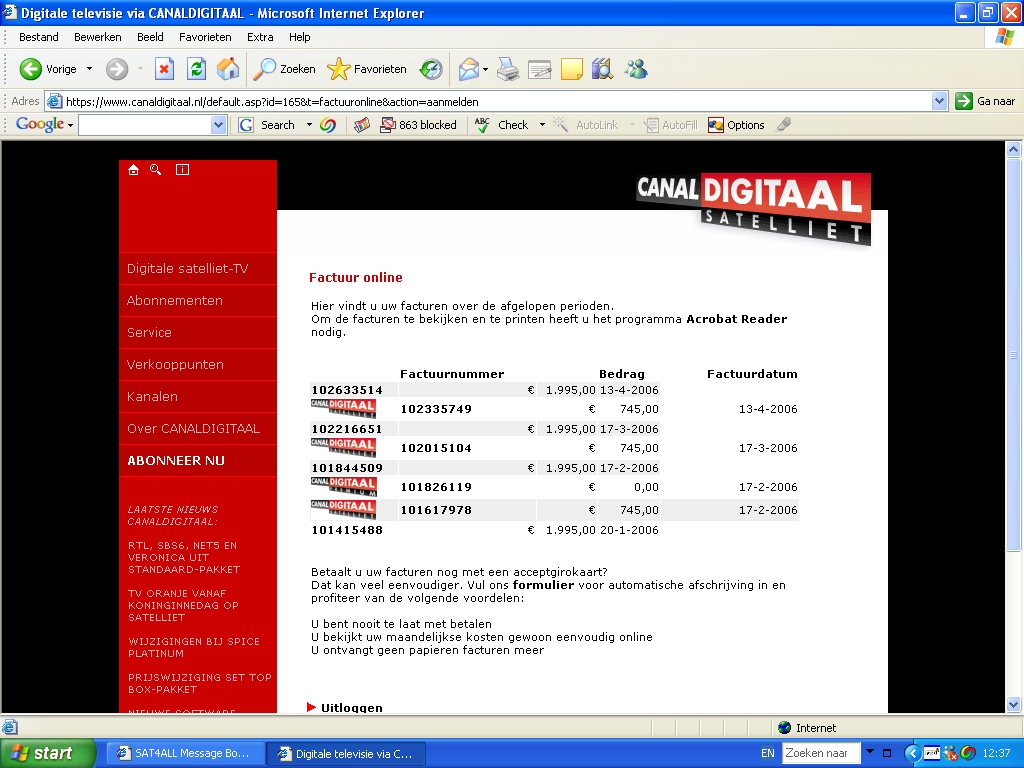Open the Favorieten menu
Viewport: 1024px width, 768px height.
pyautogui.click(x=205, y=37)
